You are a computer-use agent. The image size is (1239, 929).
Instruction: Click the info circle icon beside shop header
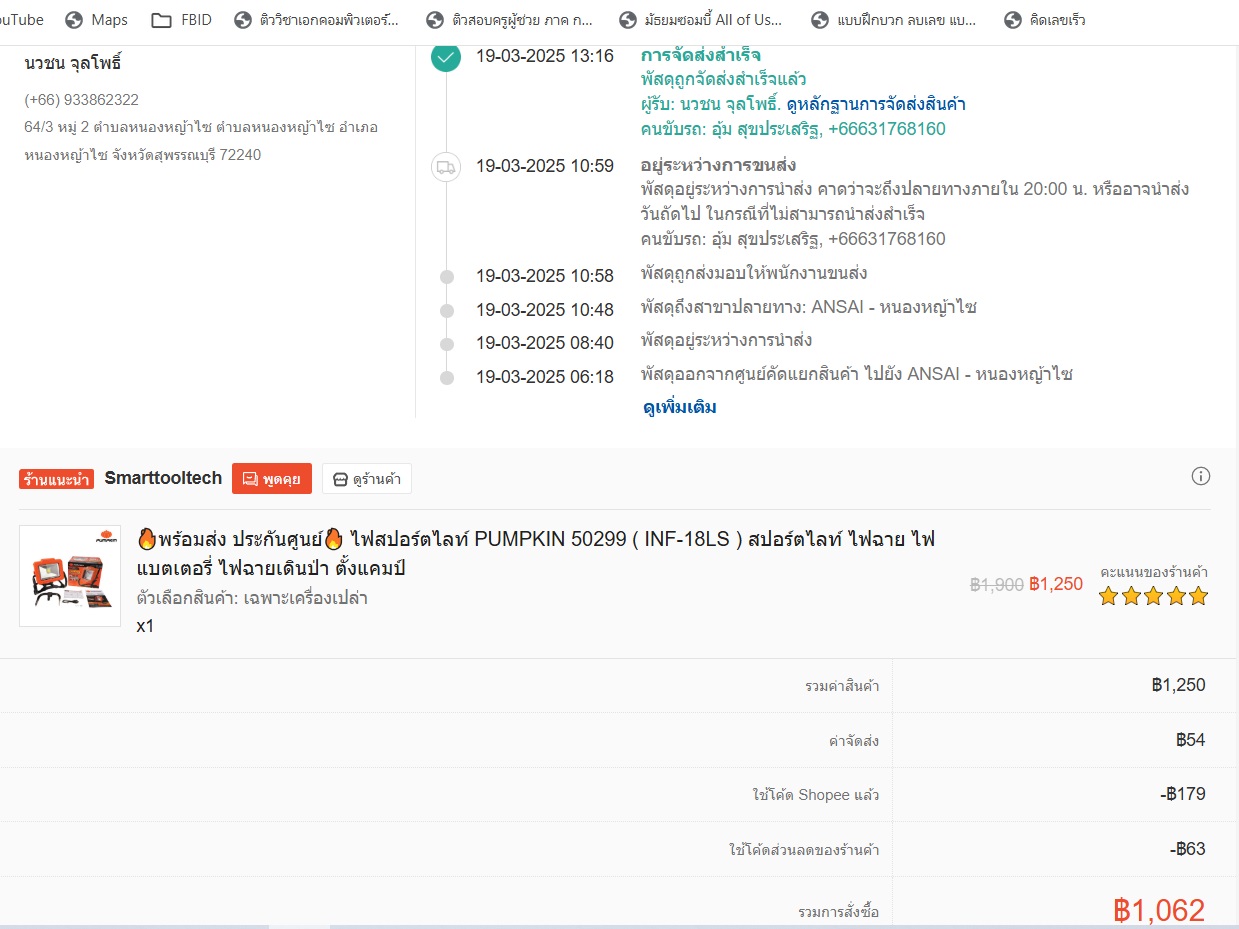(x=1201, y=476)
